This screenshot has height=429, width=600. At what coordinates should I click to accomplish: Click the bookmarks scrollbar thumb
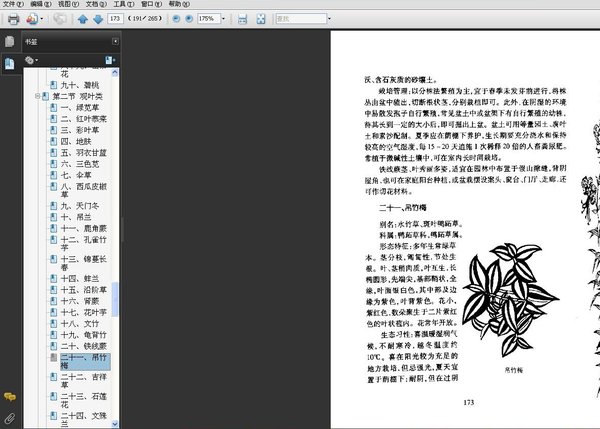(115, 299)
